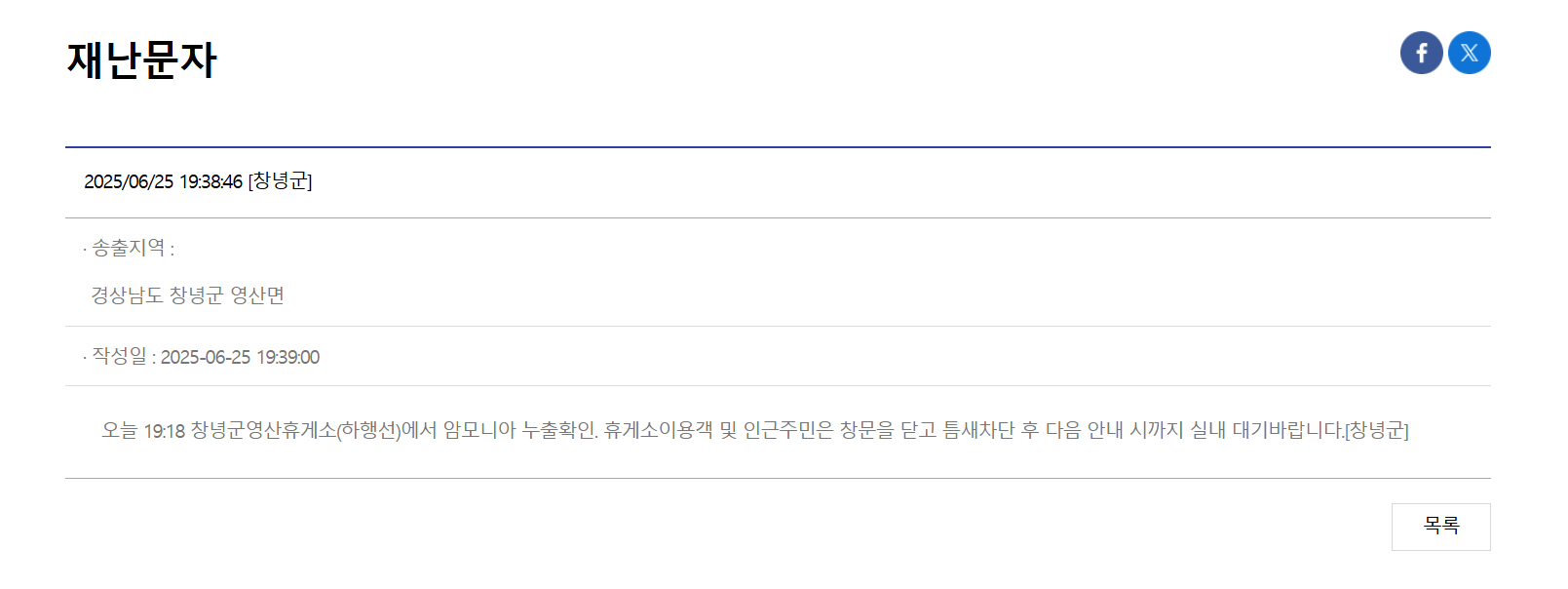Click the 창녕군영산휴게소(하행선) text in the message
The image size is (1568, 589).
click(x=296, y=430)
